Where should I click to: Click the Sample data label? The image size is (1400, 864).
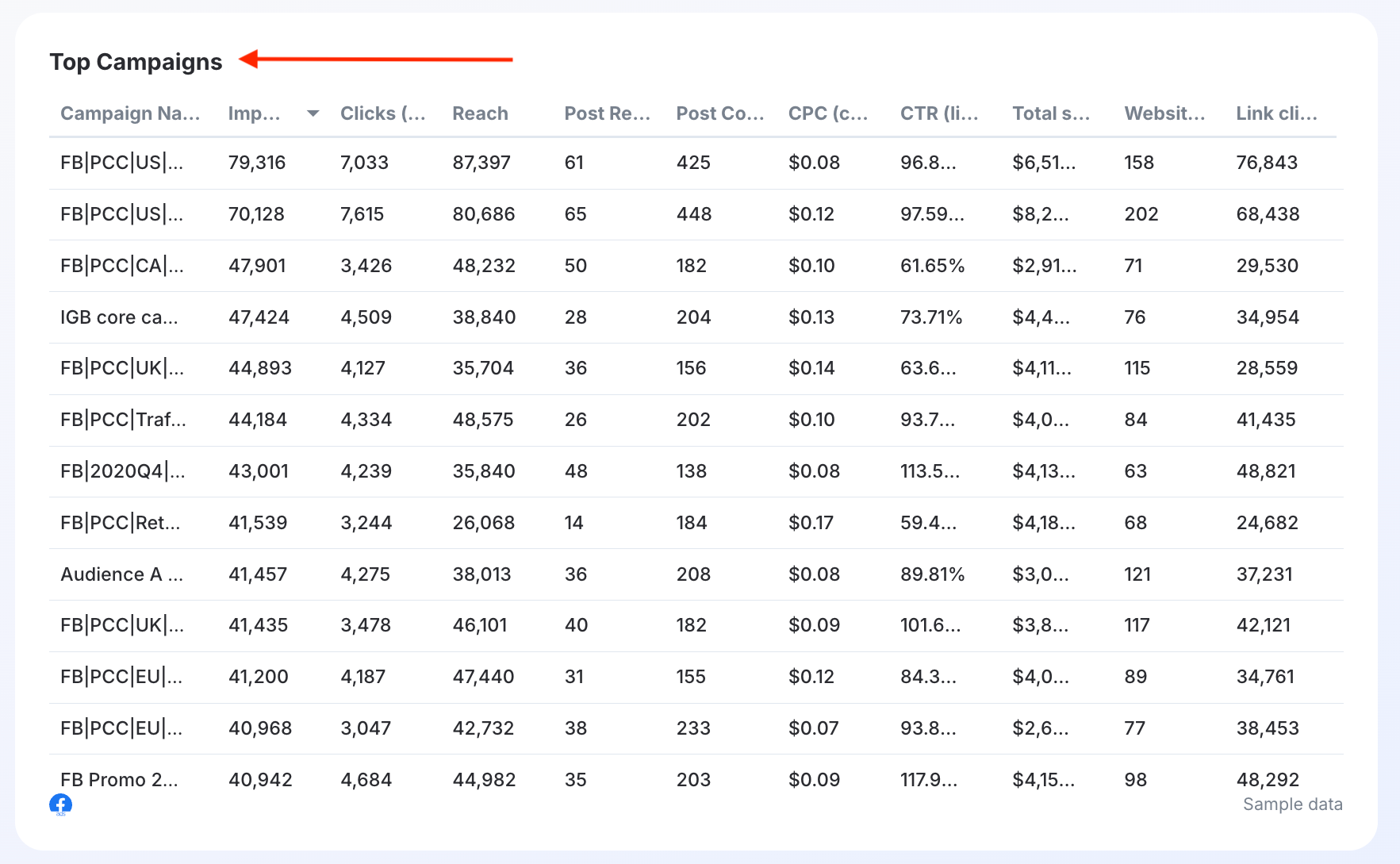1292,804
